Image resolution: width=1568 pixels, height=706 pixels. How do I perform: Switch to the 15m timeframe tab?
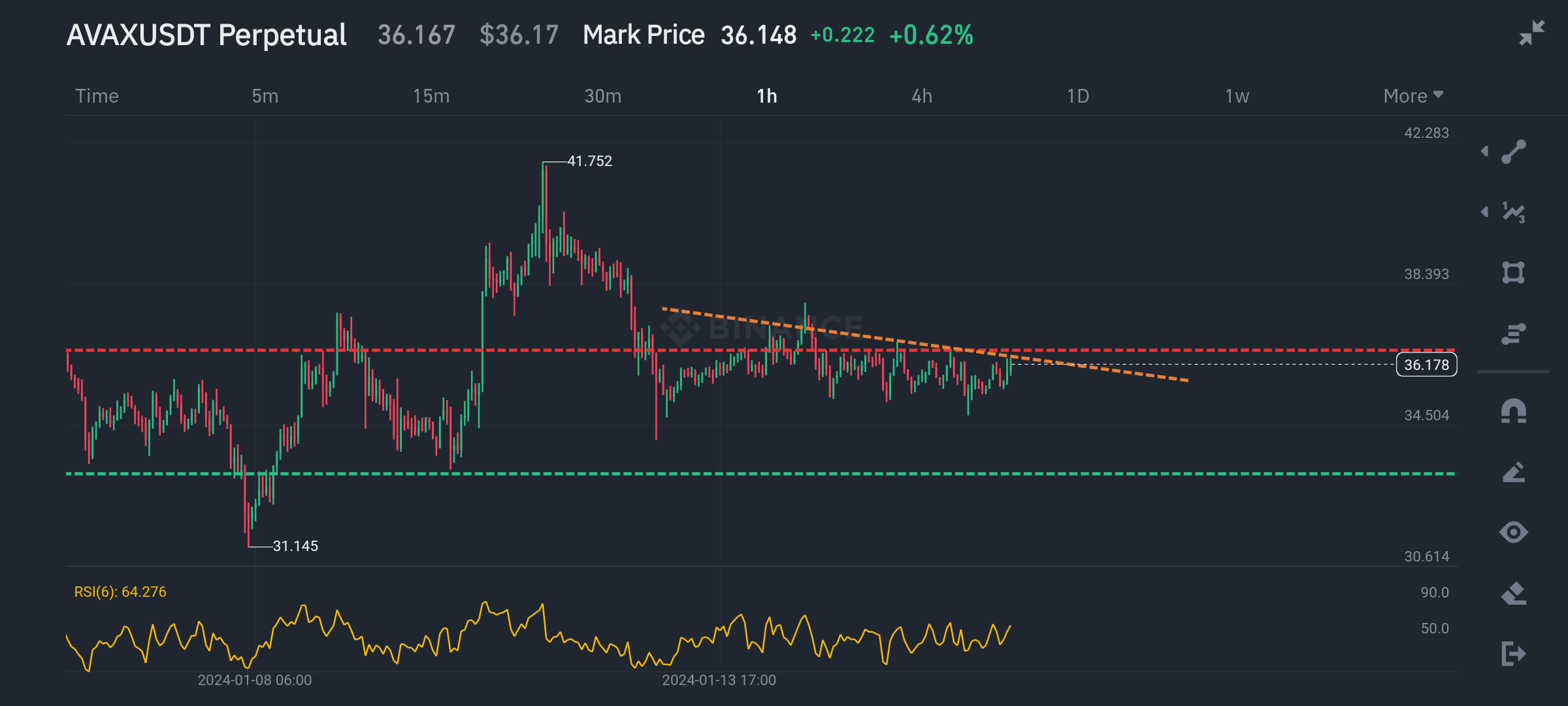pyautogui.click(x=433, y=95)
